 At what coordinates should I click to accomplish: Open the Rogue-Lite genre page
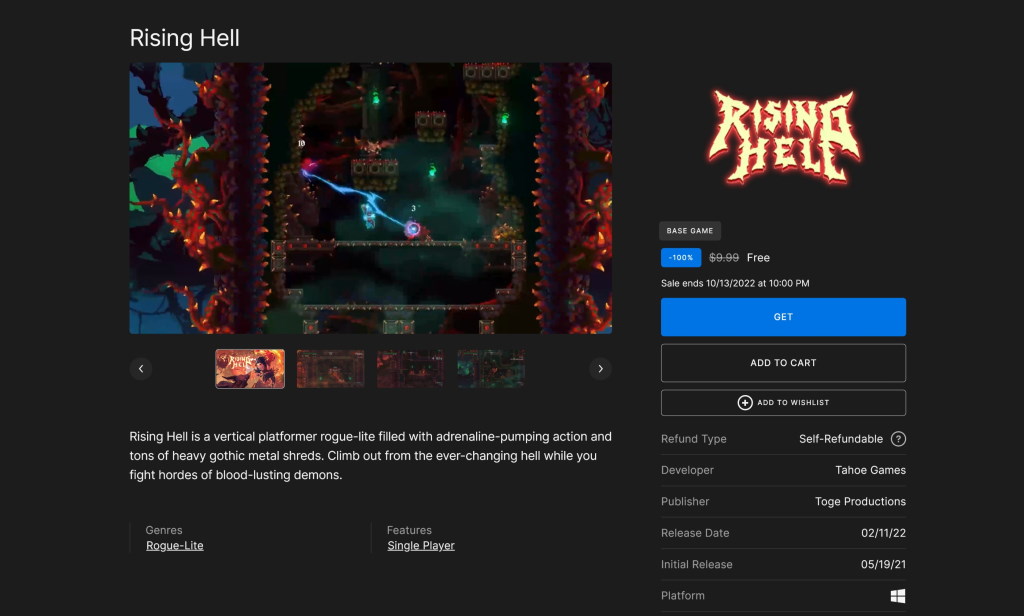(x=172, y=545)
